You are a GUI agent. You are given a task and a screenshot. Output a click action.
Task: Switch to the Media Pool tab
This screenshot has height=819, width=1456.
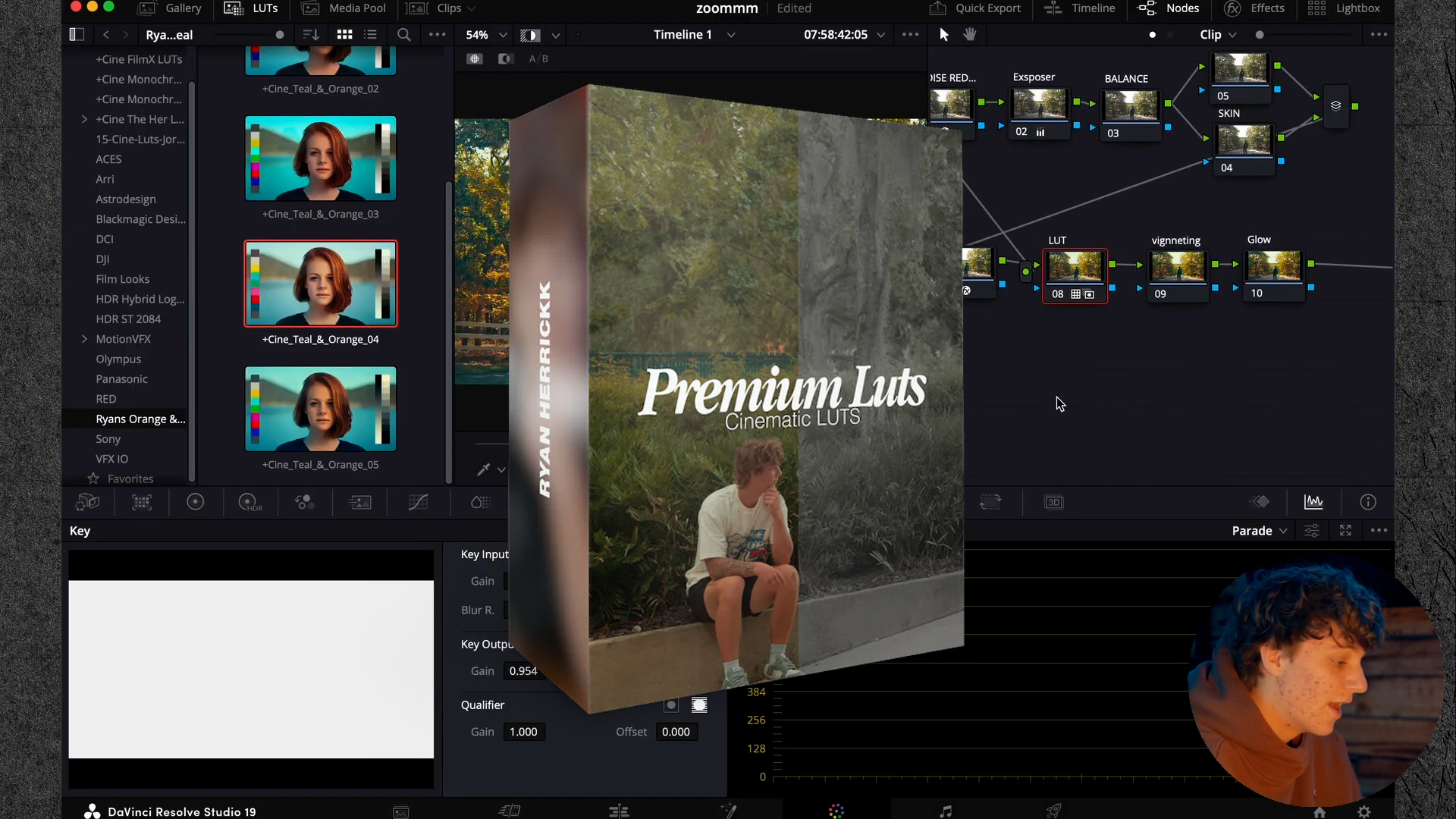point(354,8)
